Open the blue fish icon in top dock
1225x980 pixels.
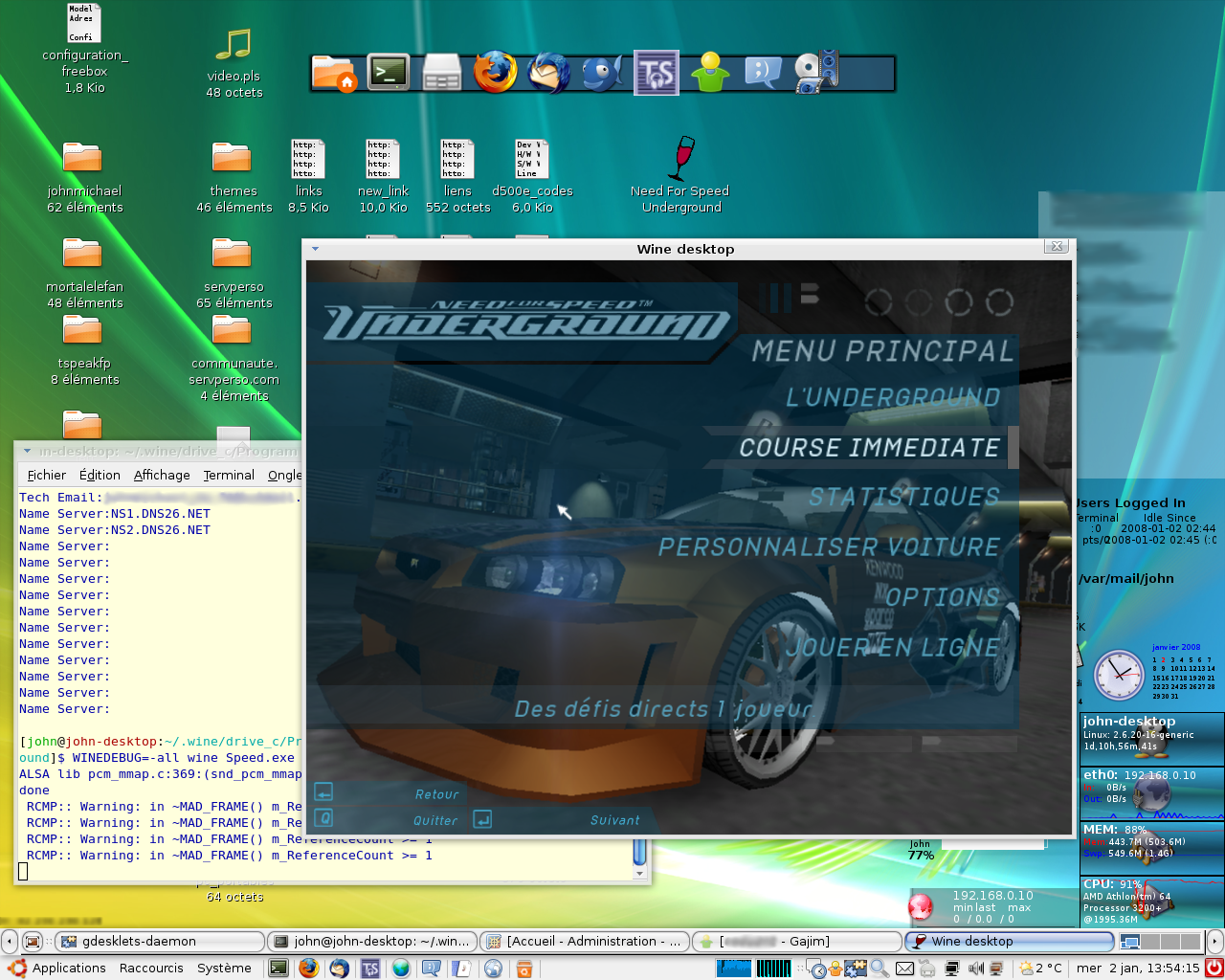tap(603, 73)
